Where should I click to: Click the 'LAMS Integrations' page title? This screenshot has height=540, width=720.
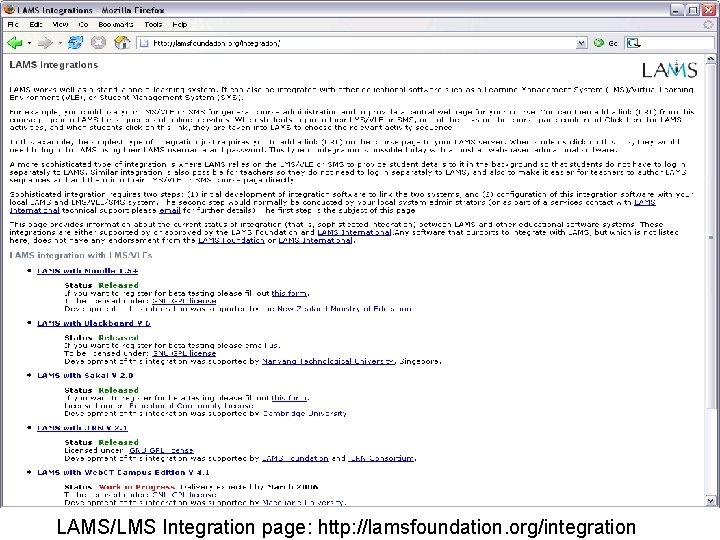coord(54,65)
